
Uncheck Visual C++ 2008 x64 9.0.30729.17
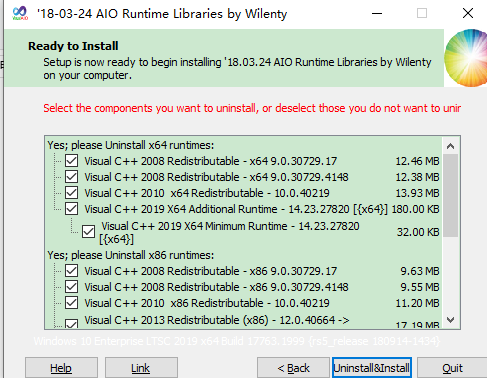coord(72,161)
